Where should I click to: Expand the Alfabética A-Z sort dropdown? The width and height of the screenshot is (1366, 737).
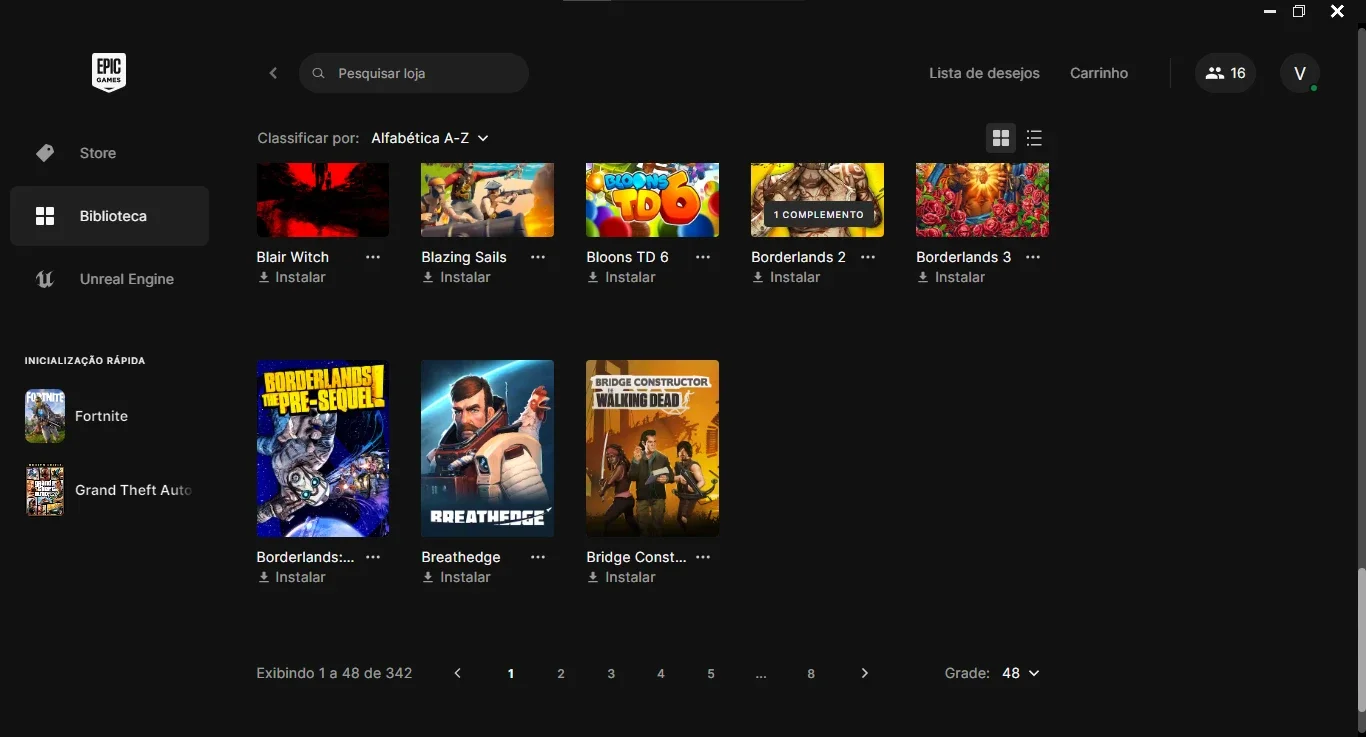(430, 138)
